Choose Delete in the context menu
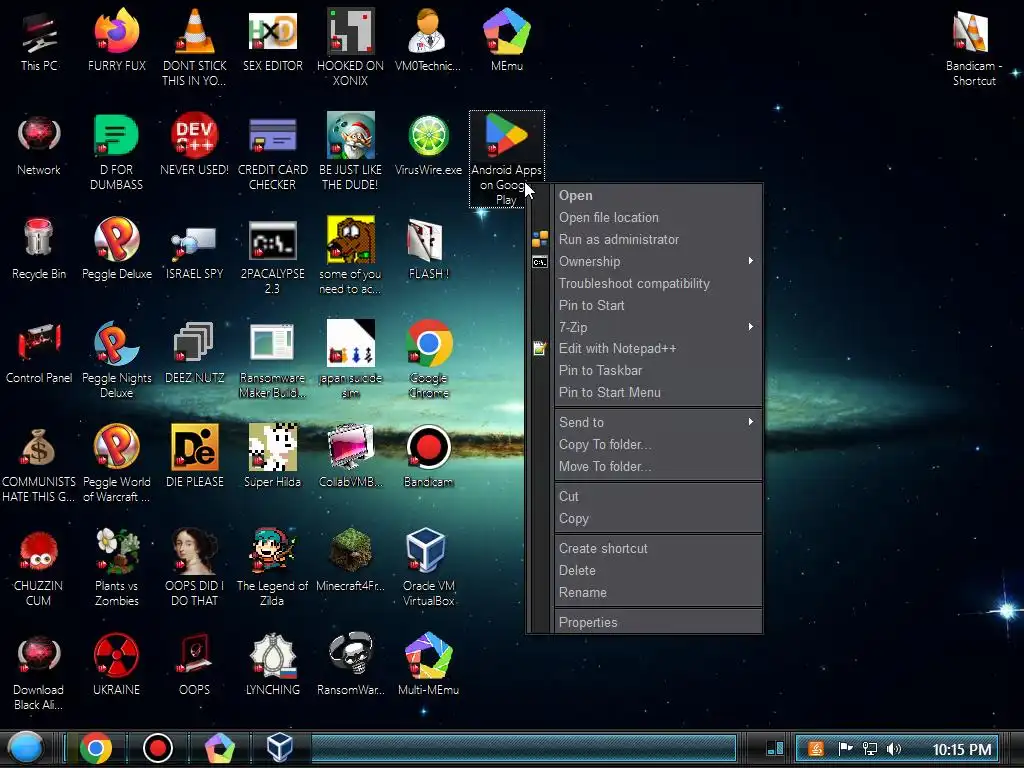1024x768 pixels. point(658,570)
